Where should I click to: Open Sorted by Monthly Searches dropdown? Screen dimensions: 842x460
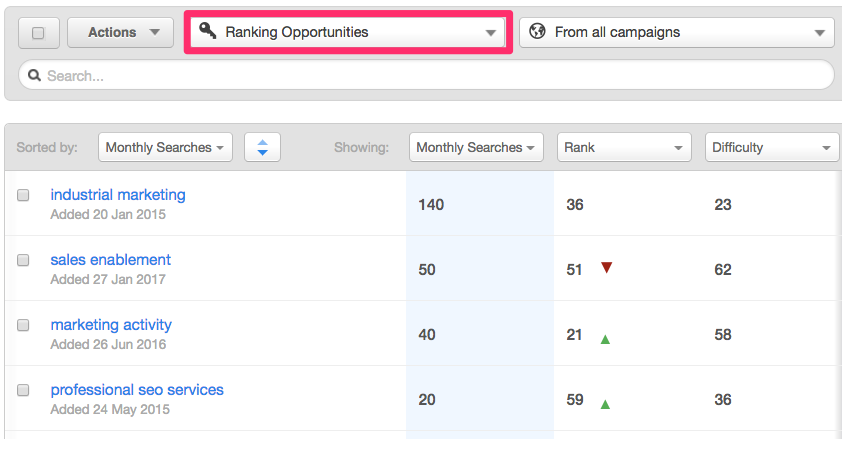(165, 147)
